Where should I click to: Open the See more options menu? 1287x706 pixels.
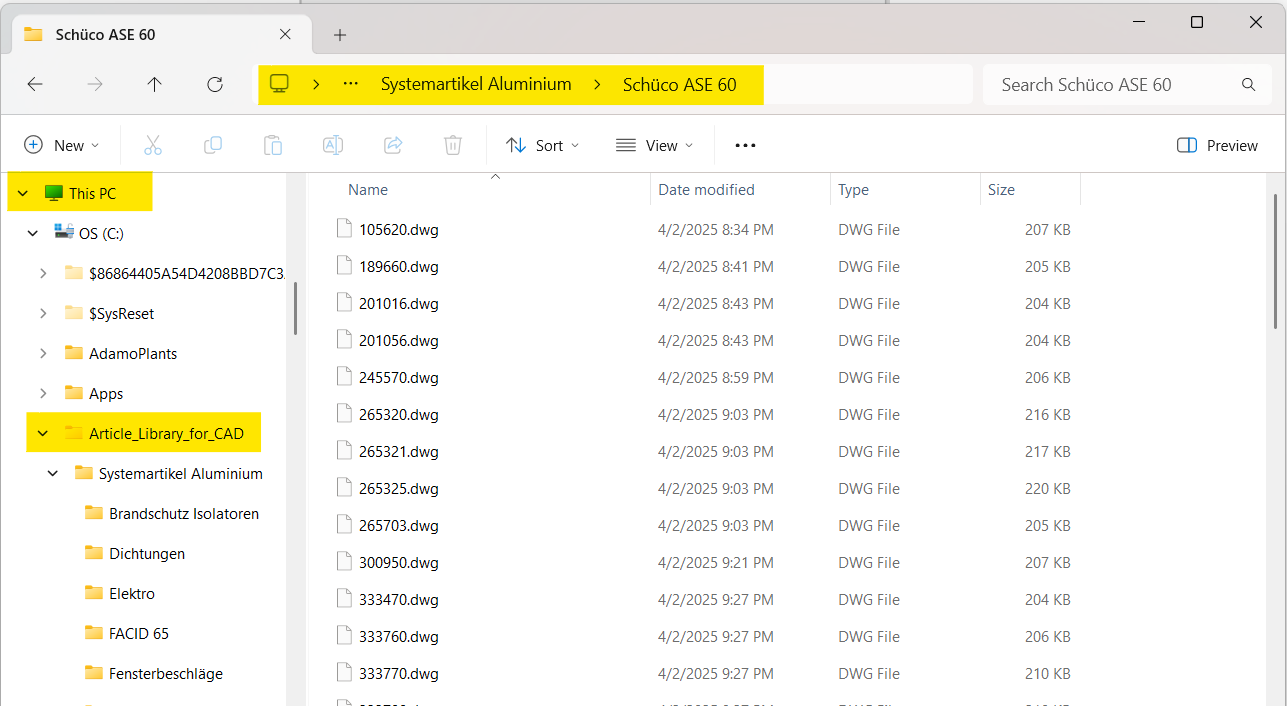(745, 146)
